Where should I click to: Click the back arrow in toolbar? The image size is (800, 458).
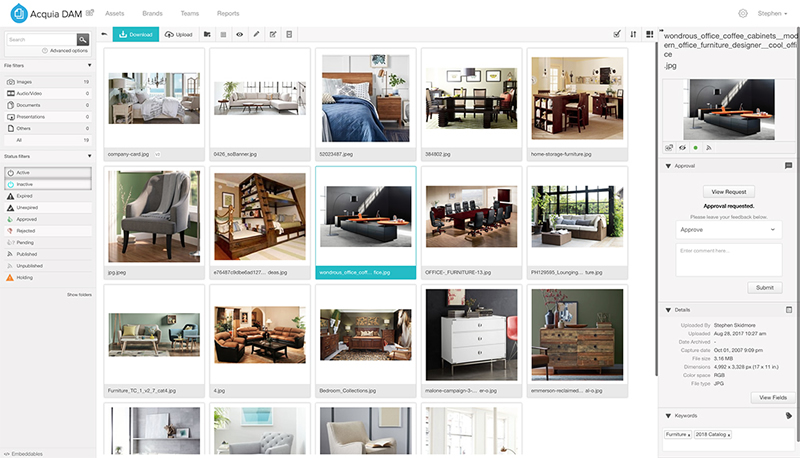103,34
